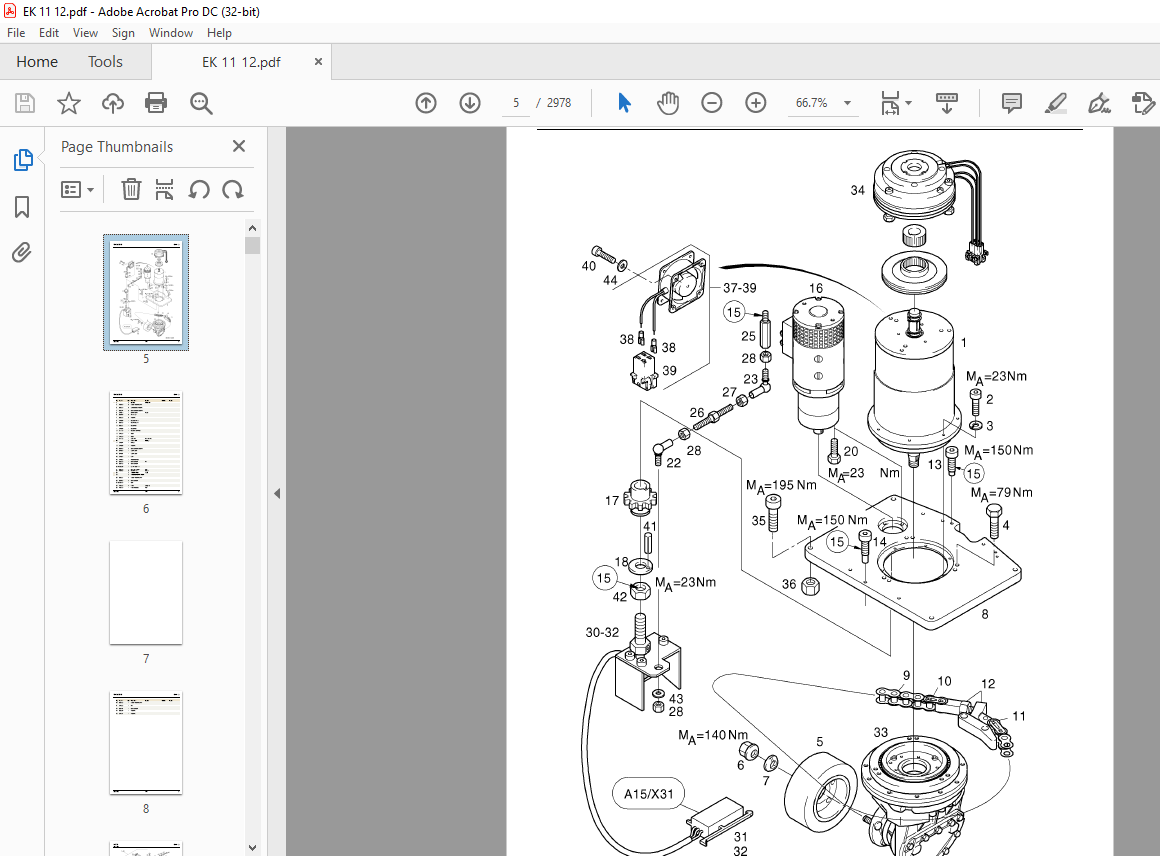
Task: Activate the Hand pan tool
Action: [668, 103]
